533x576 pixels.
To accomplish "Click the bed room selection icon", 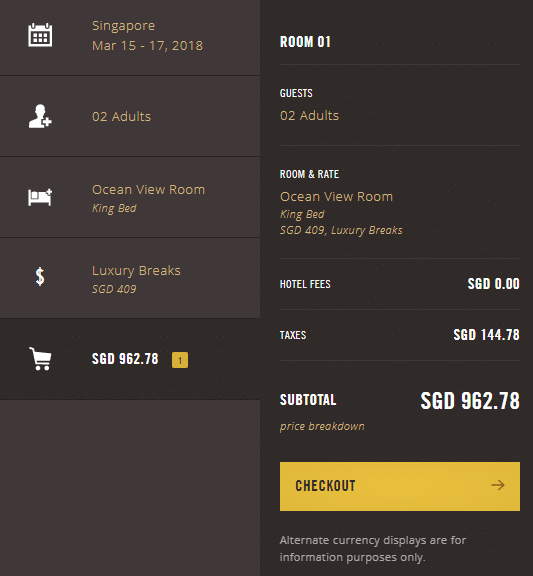I will 40,197.
